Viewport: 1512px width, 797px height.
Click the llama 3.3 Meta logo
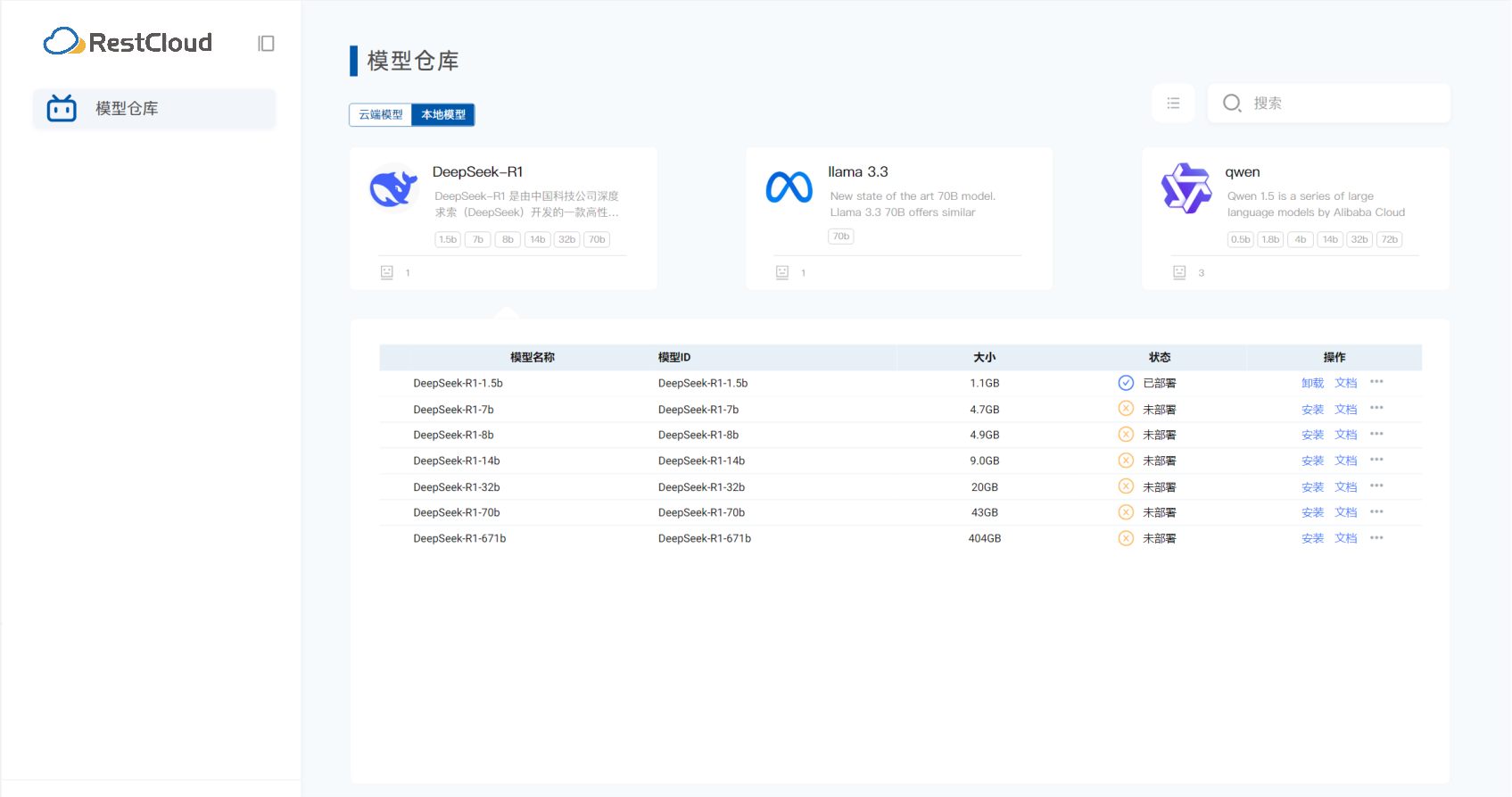click(x=789, y=187)
